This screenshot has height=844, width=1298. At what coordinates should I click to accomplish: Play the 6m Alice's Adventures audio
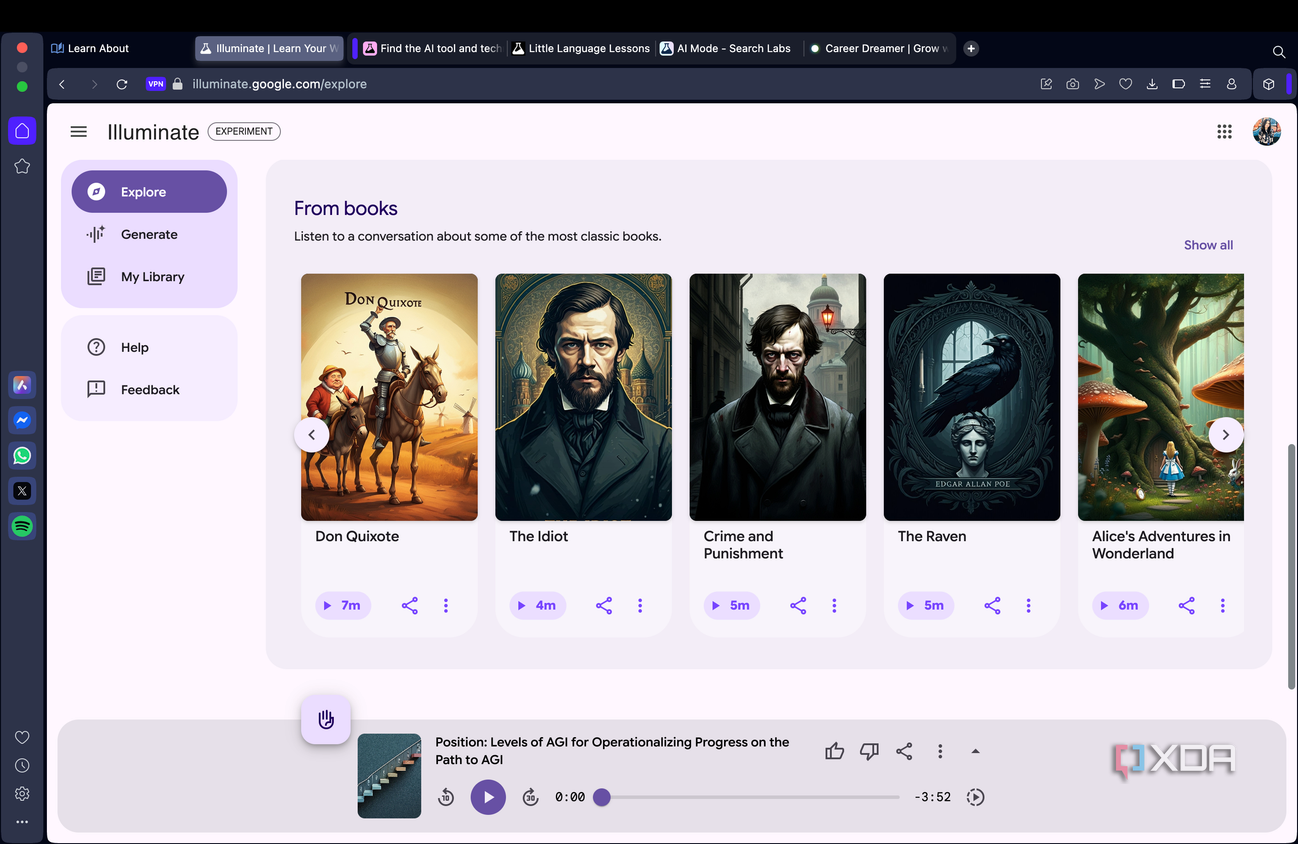[1119, 605]
